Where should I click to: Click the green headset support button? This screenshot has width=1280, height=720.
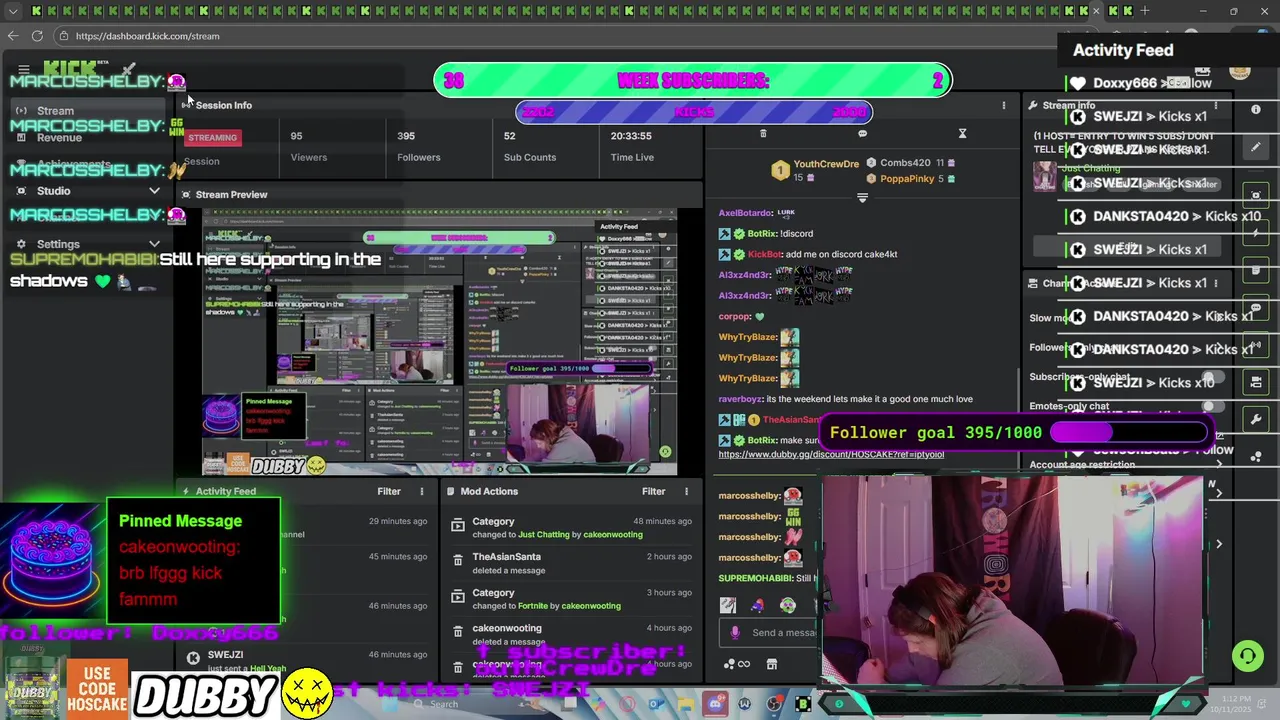coord(1247,656)
